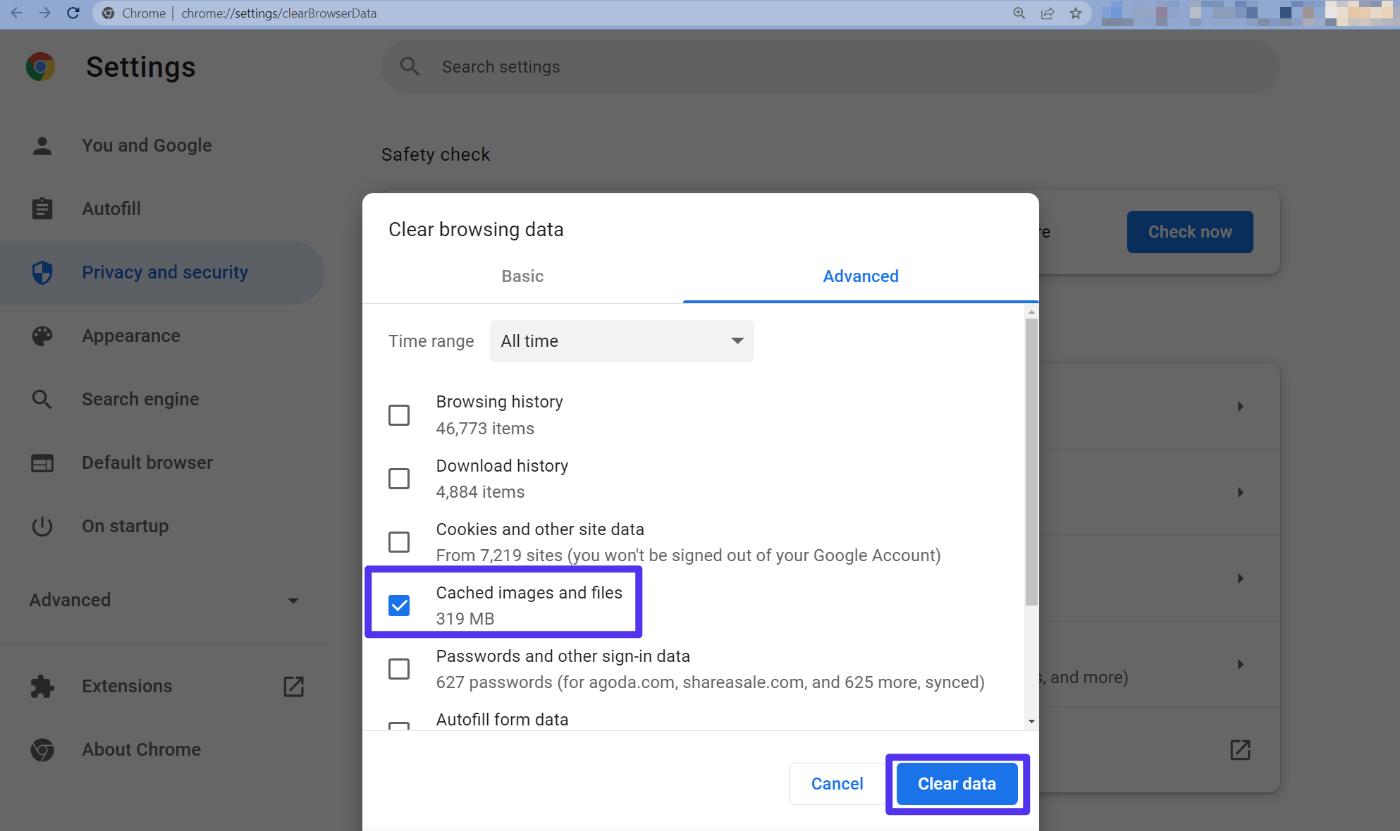The height and width of the screenshot is (831, 1400).
Task: Select the Autofill sidebar icon
Action: point(41,208)
